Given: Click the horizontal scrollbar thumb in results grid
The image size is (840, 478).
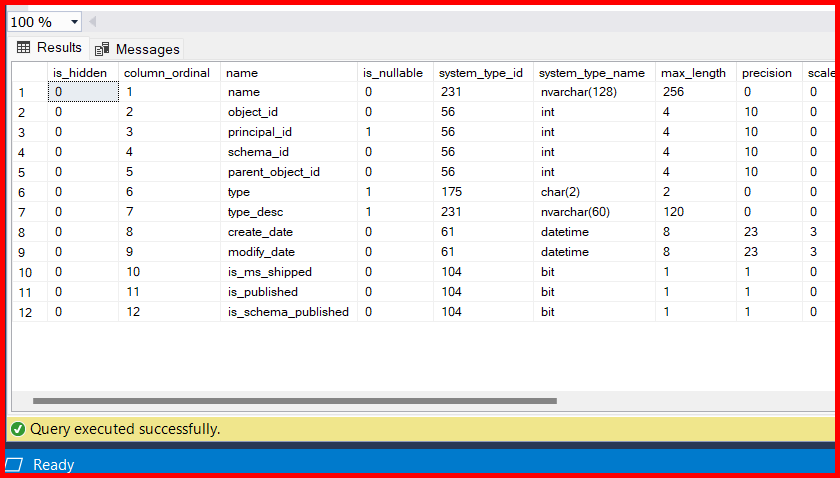Looking at the screenshot, I should (x=294, y=401).
